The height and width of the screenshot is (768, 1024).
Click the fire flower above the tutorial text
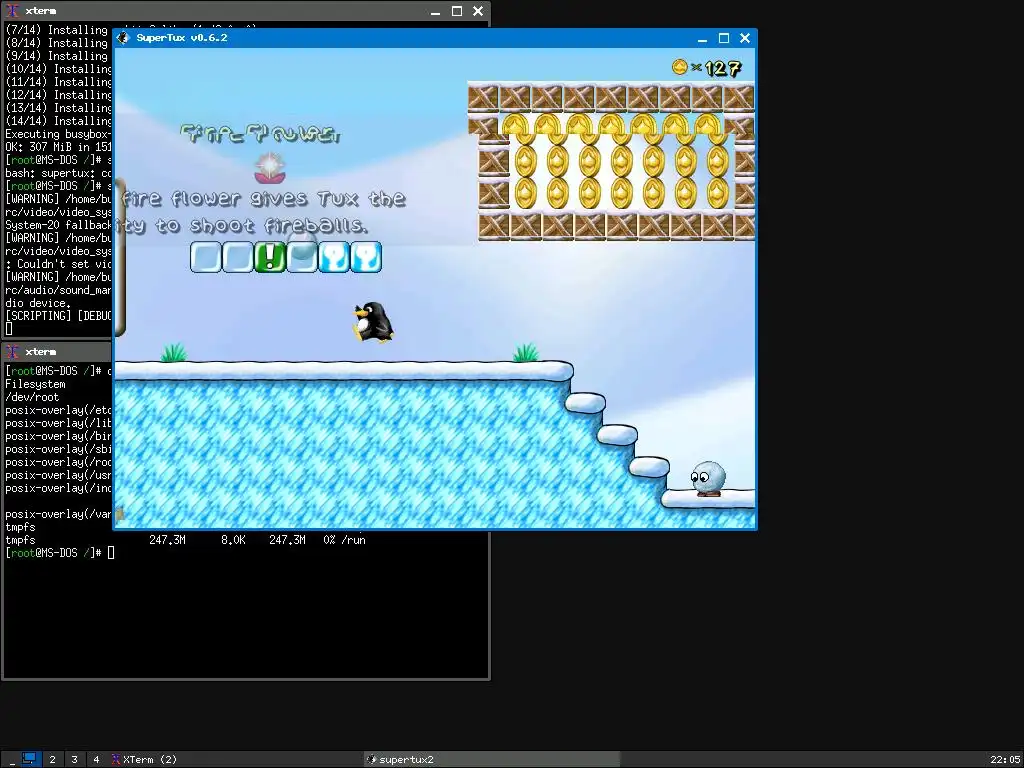[x=270, y=168]
